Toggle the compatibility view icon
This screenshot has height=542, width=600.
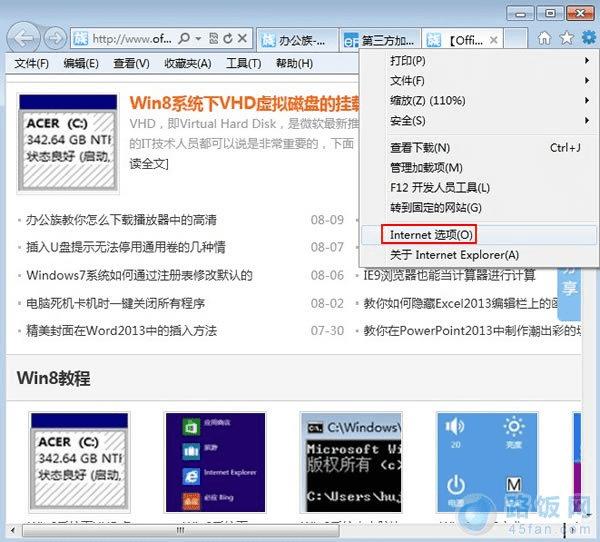tap(214, 38)
